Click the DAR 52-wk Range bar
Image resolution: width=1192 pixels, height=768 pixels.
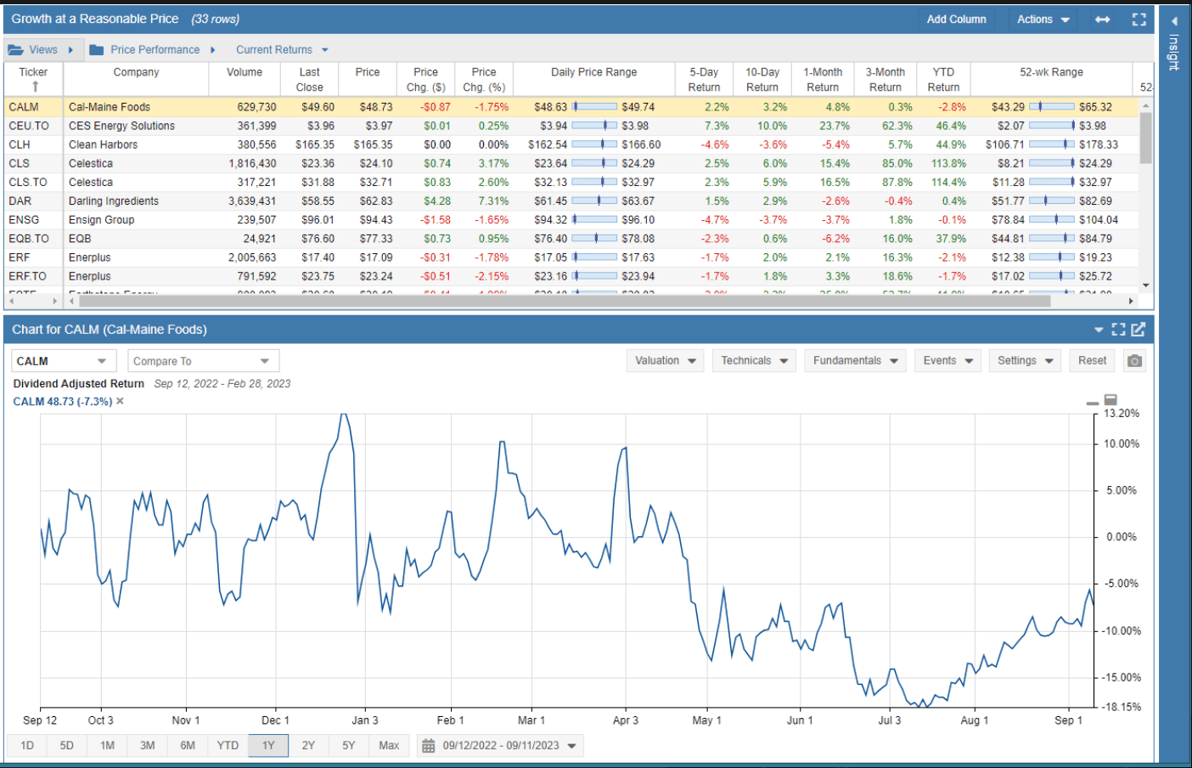1051,201
